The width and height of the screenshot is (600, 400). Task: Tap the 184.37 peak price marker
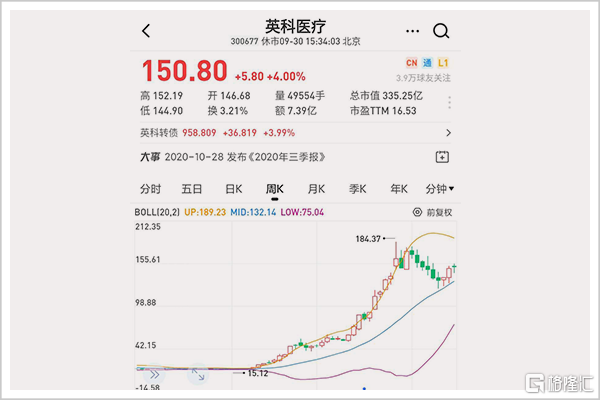(368, 239)
